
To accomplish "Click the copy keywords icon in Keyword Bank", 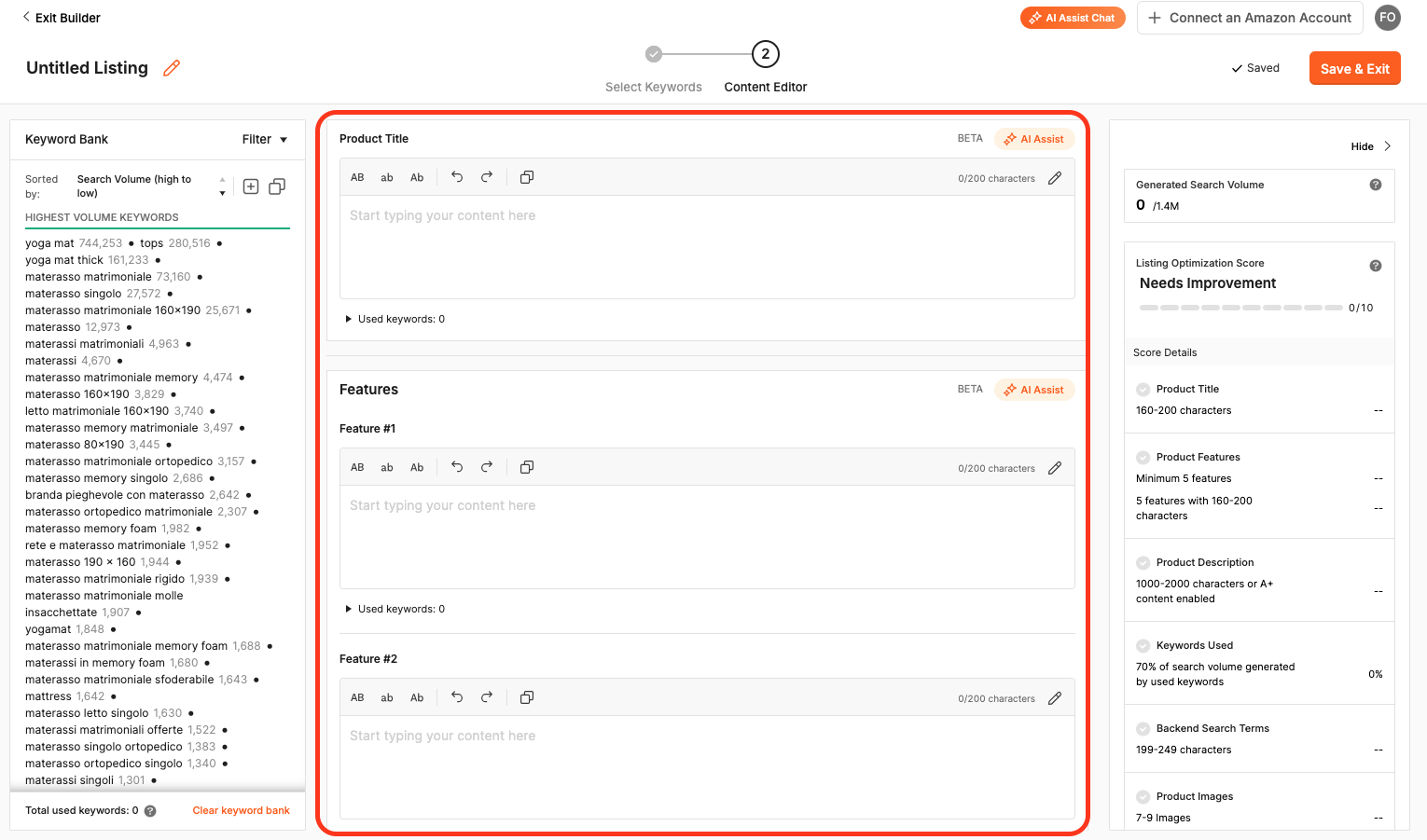I will click(x=277, y=186).
